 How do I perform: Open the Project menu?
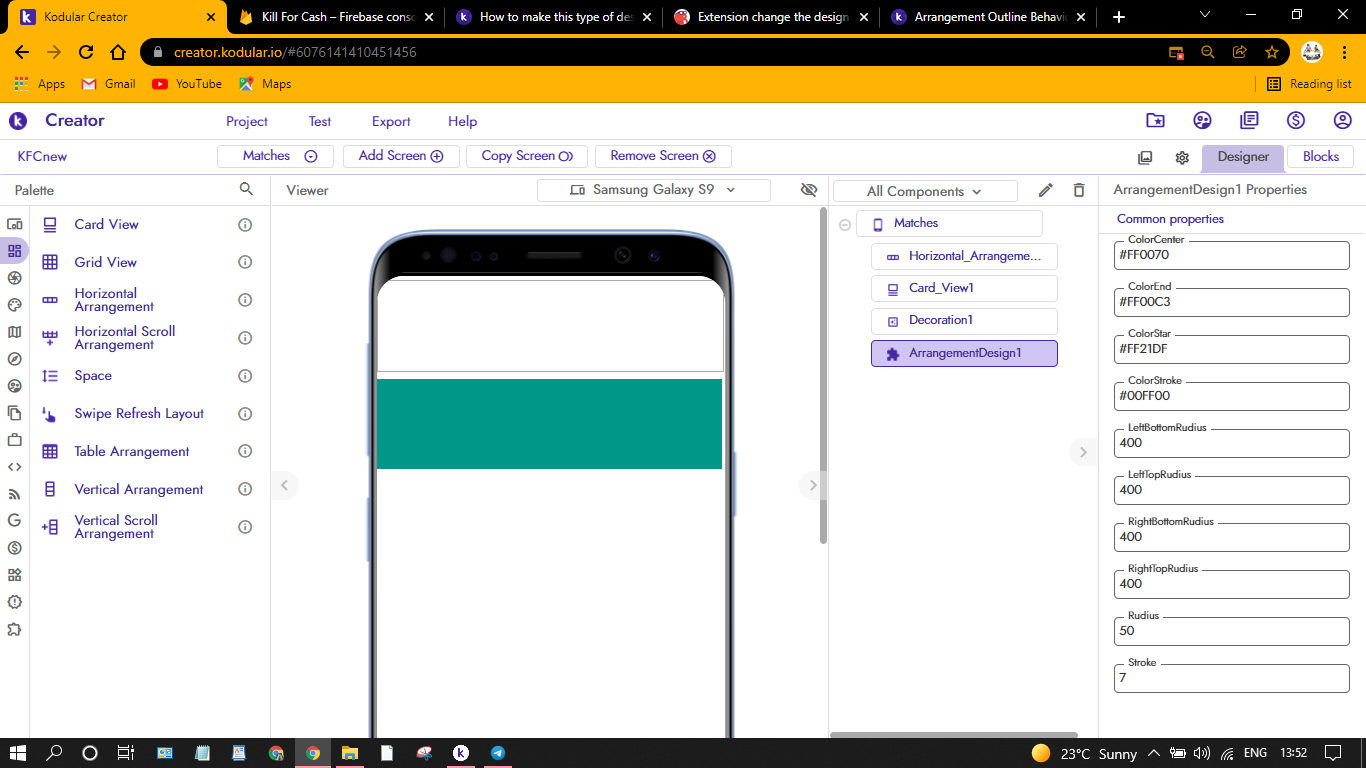coord(247,121)
